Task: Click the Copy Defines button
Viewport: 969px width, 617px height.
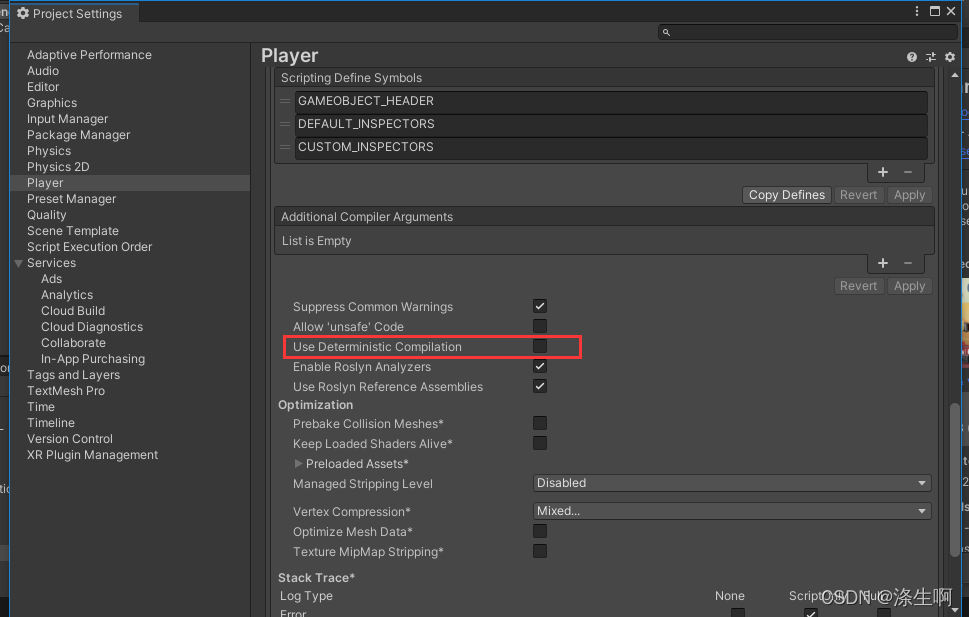Action: tap(787, 195)
